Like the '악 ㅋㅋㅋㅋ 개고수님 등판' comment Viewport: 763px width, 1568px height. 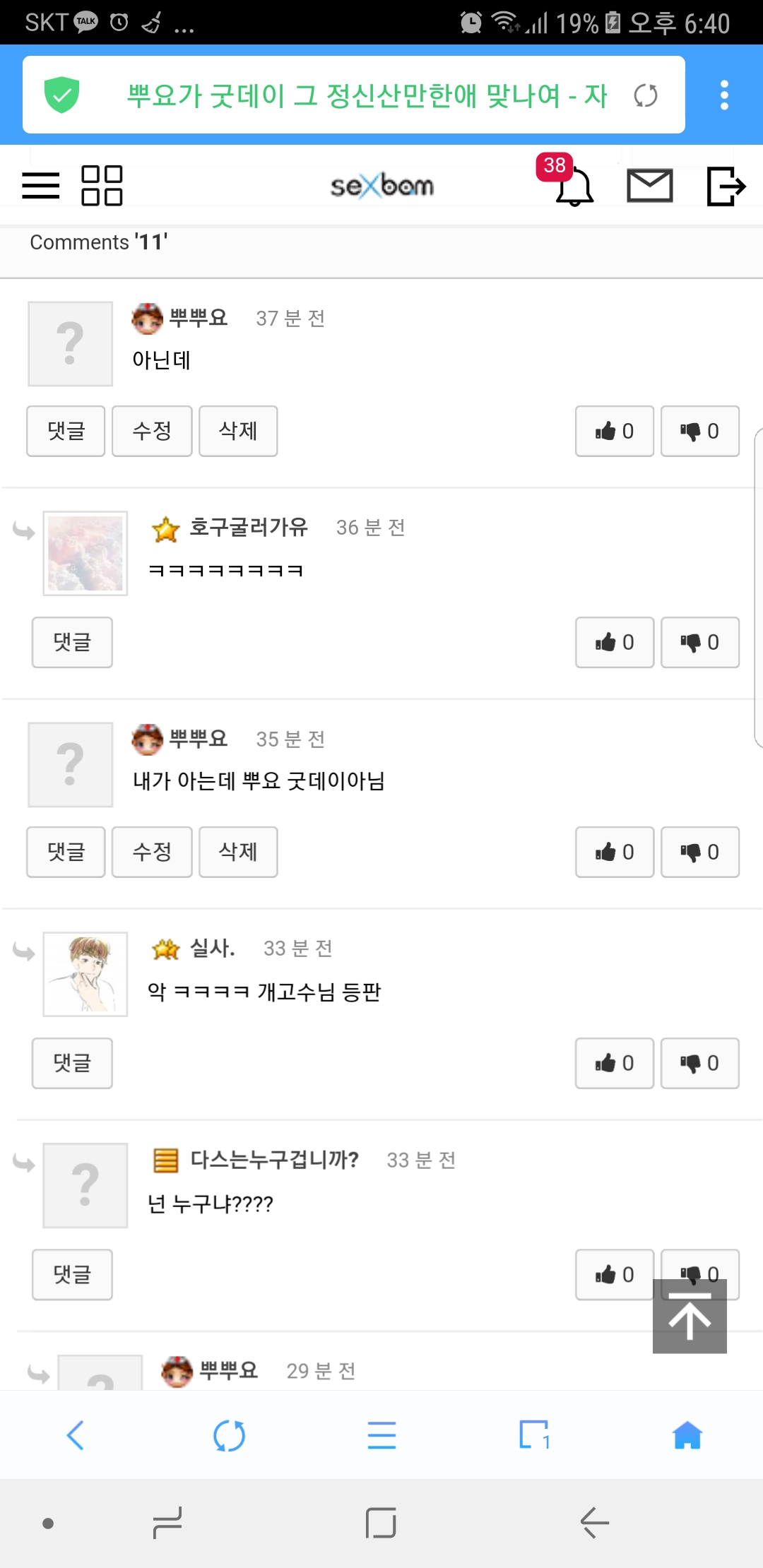(614, 1063)
